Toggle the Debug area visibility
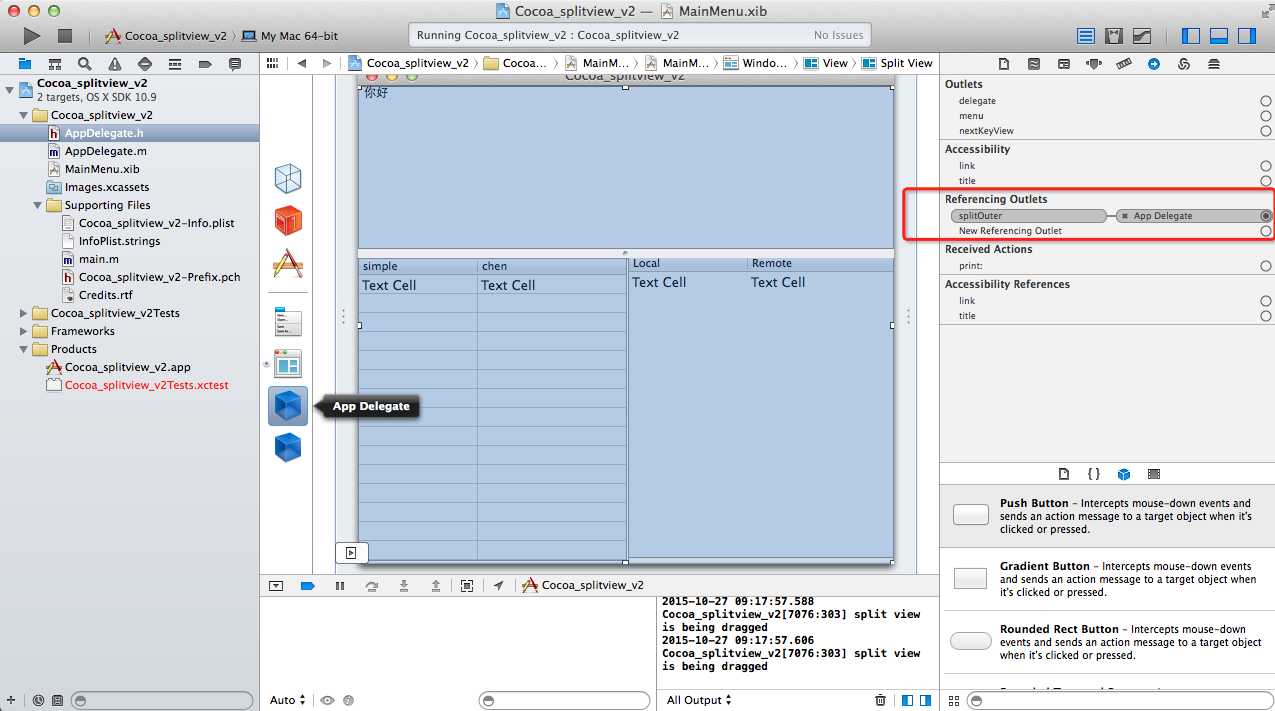 coord(1219,36)
